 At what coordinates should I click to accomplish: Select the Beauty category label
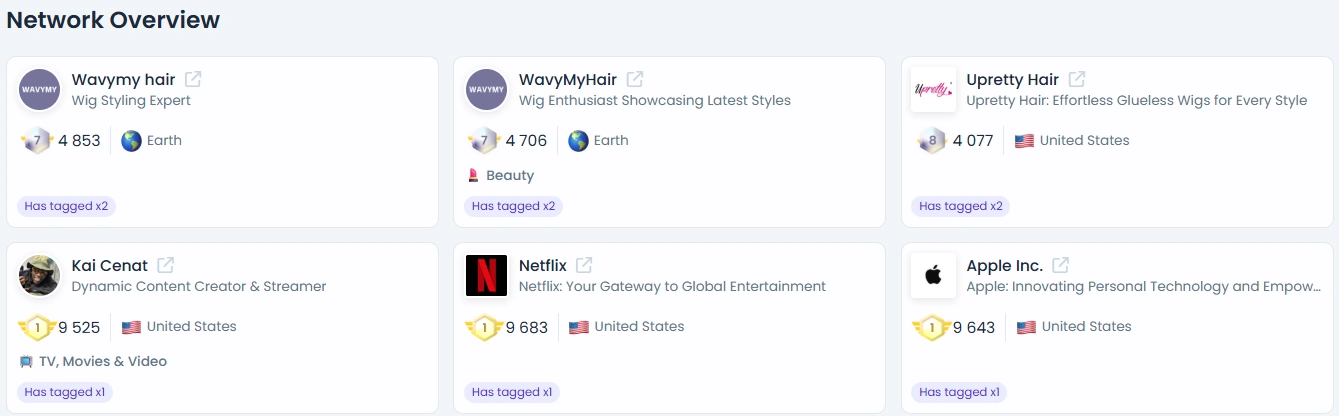coord(510,176)
